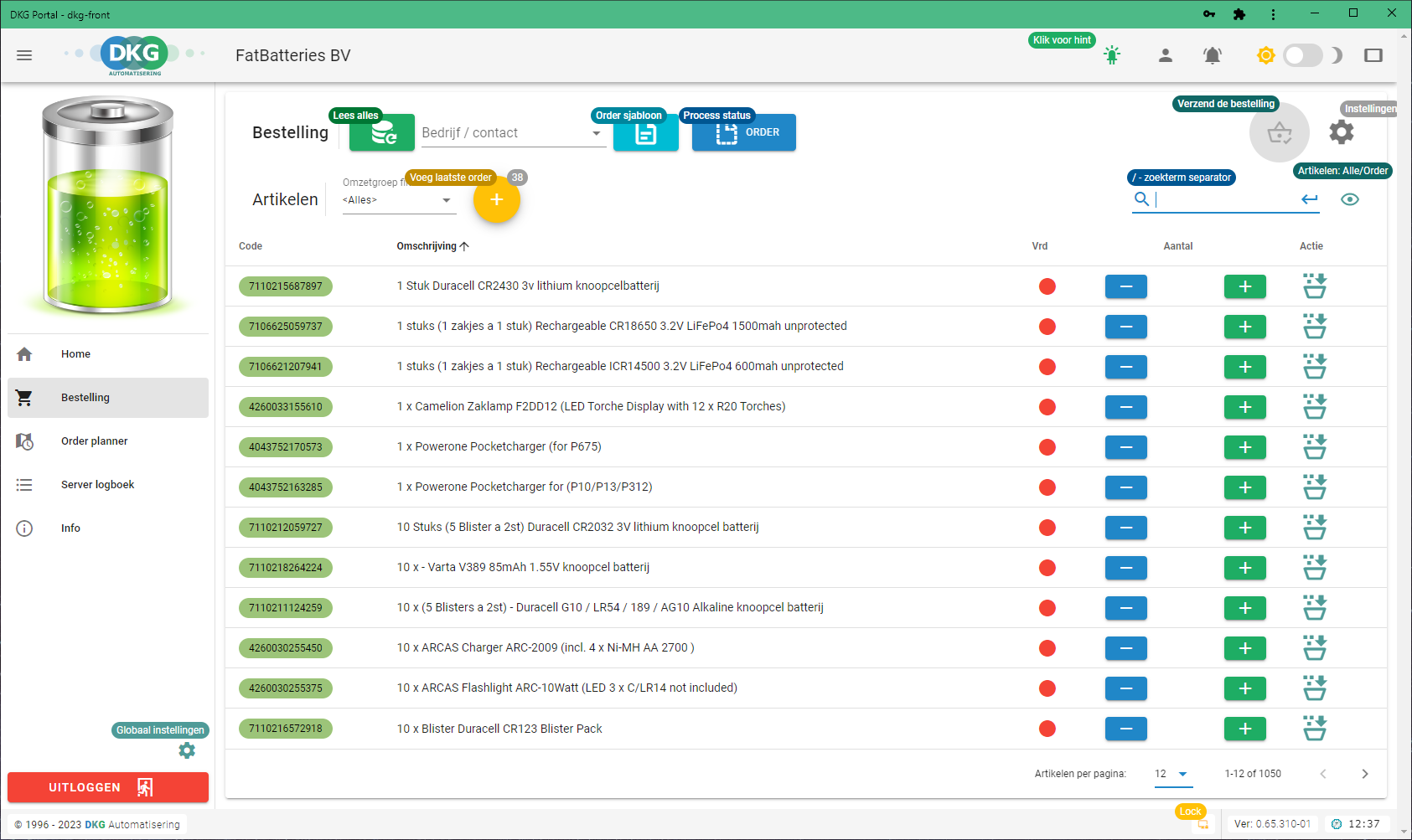Open Info in the sidebar
Image resolution: width=1412 pixels, height=840 pixels.
[108, 528]
